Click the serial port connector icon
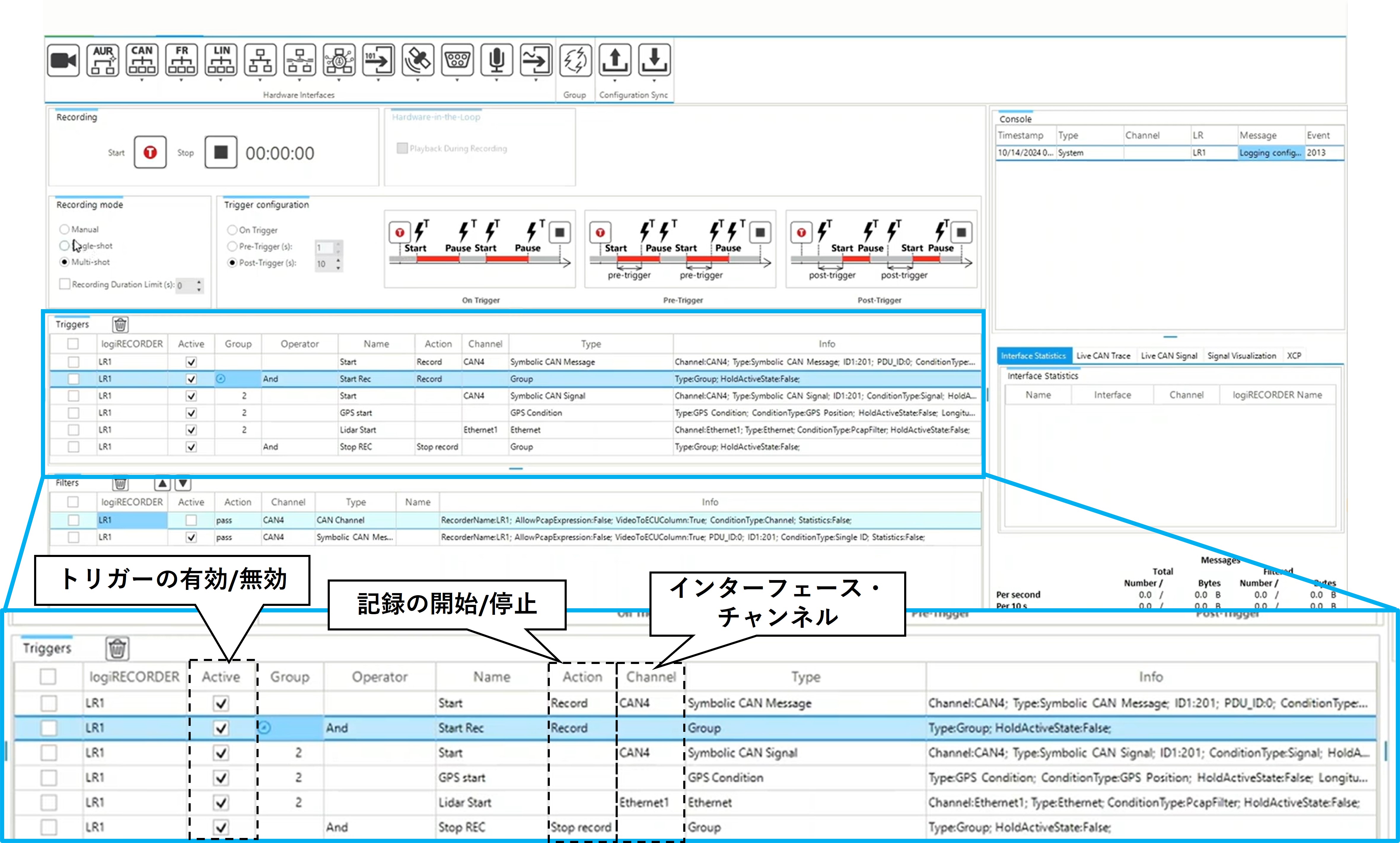The image size is (1400, 843). point(457,60)
